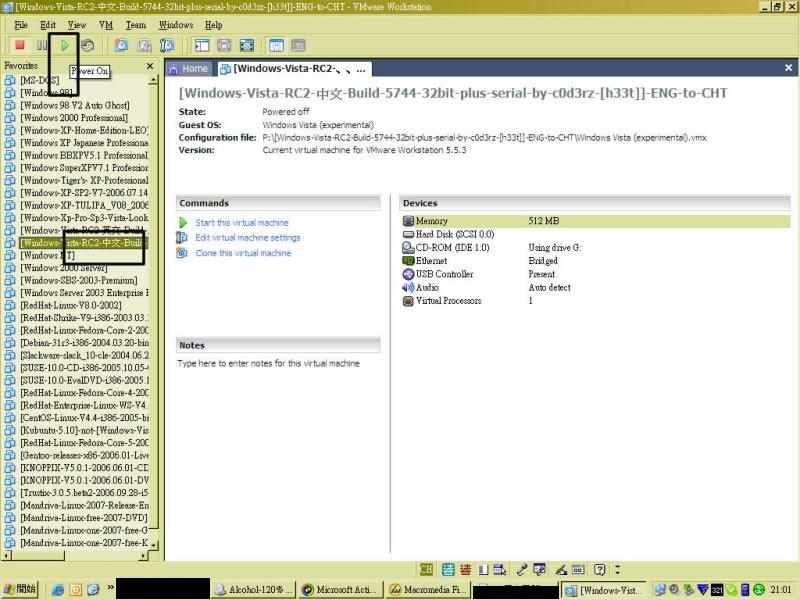Click the Audio speaker device icon
The height and width of the screenshot is (600, 800).
point(408,287)
